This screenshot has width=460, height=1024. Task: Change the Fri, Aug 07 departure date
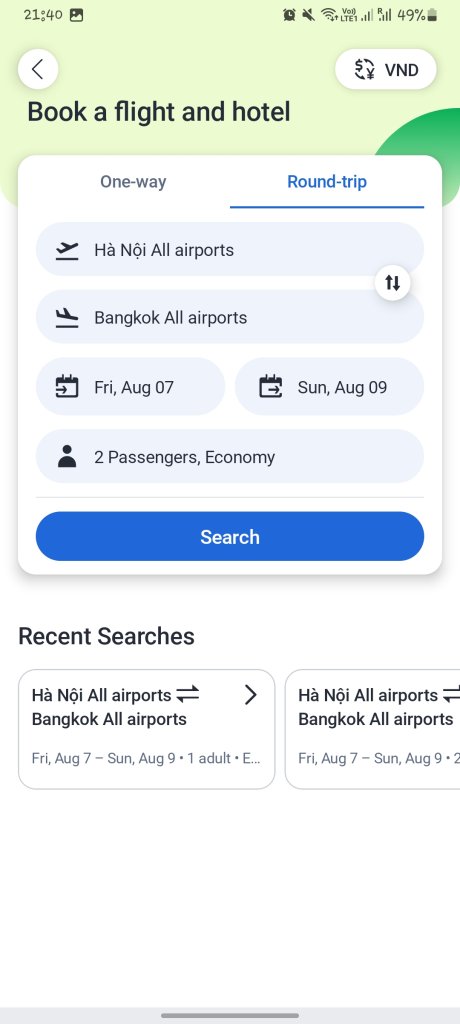[131, 387]
